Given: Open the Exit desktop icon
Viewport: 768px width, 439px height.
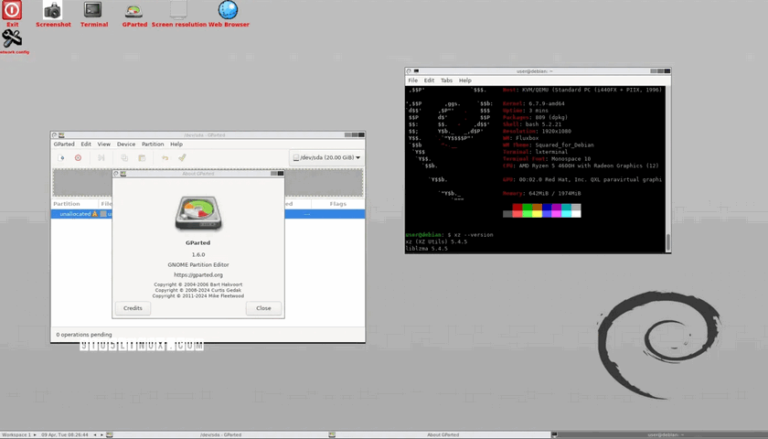Looking at the screenshot, I should tap(12, 11).
